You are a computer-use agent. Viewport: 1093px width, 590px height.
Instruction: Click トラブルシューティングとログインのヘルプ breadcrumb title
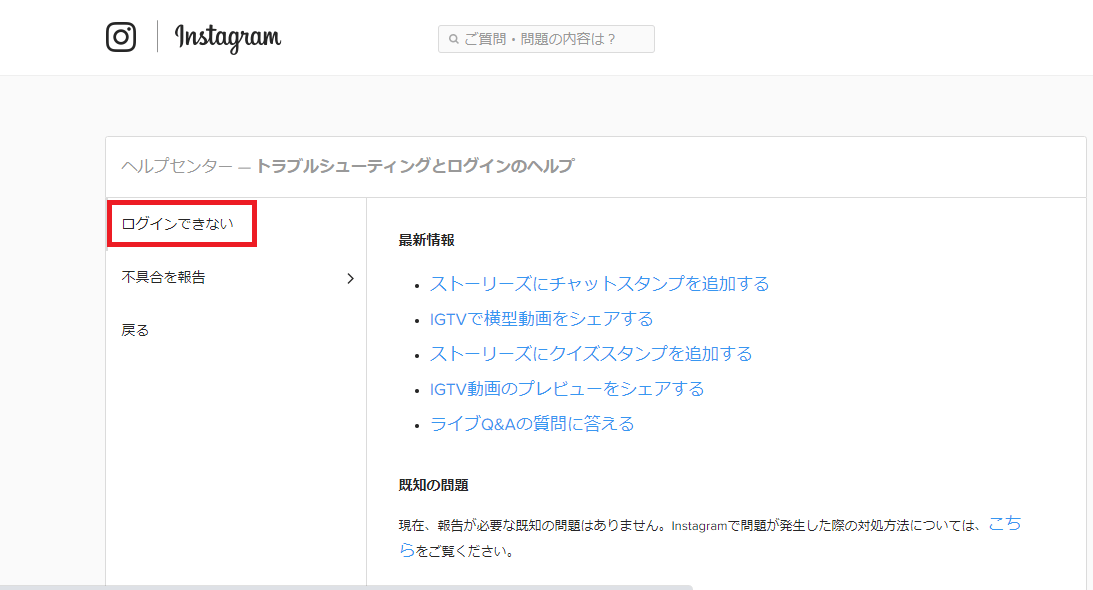[415, 166]
